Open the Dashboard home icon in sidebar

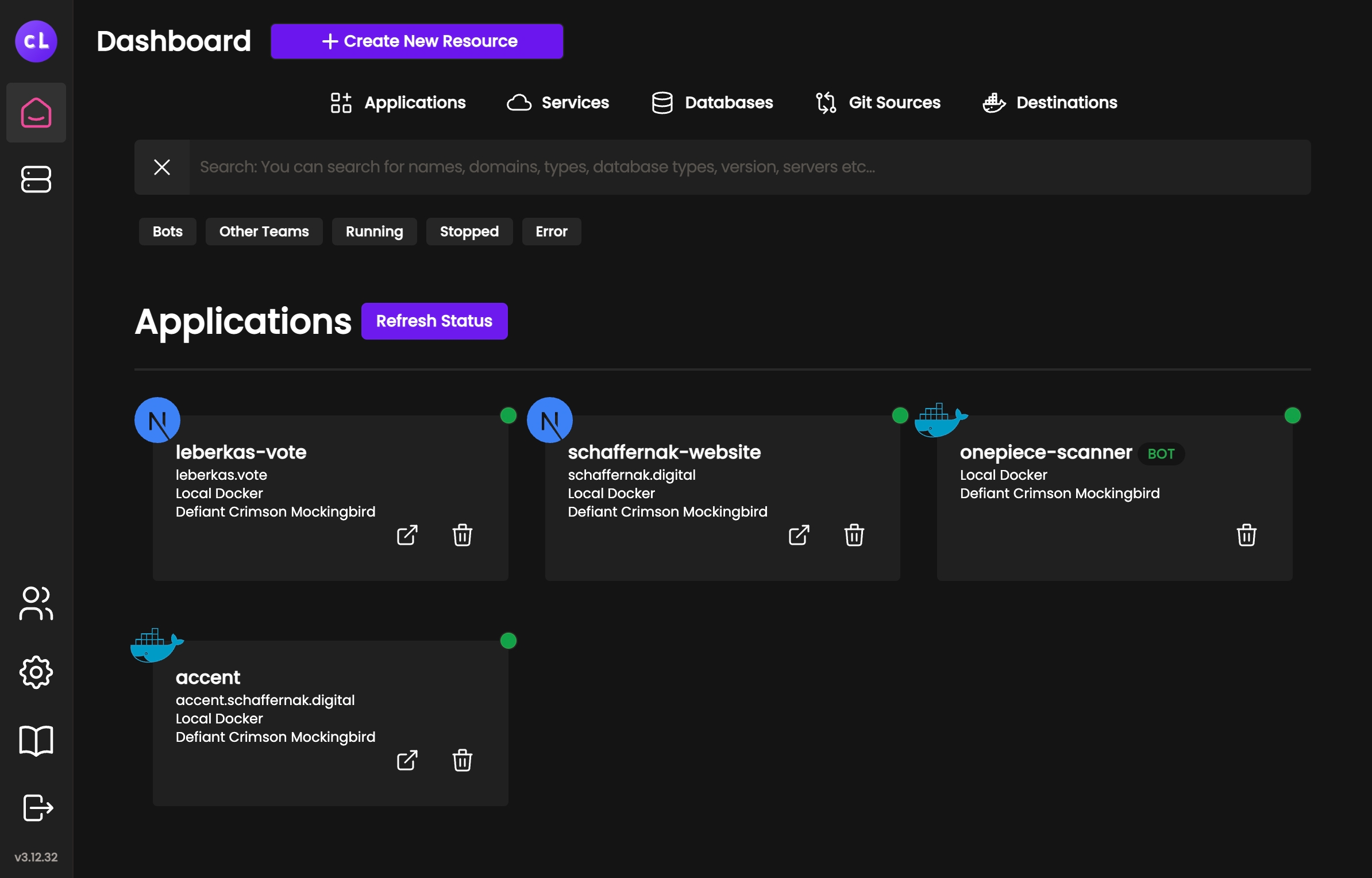(x=36, y=113)
